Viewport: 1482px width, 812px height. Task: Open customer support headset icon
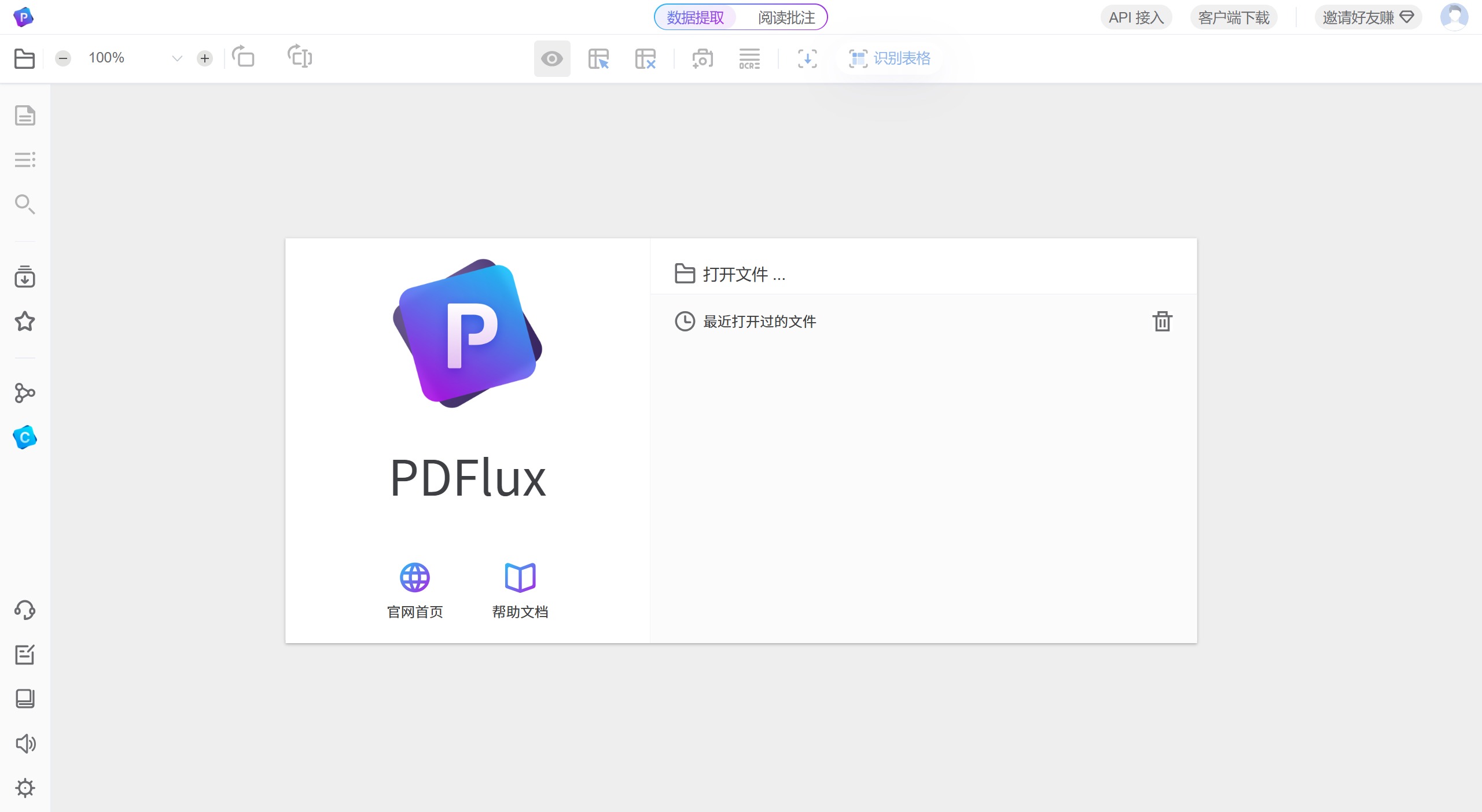[x=25, y=610]
